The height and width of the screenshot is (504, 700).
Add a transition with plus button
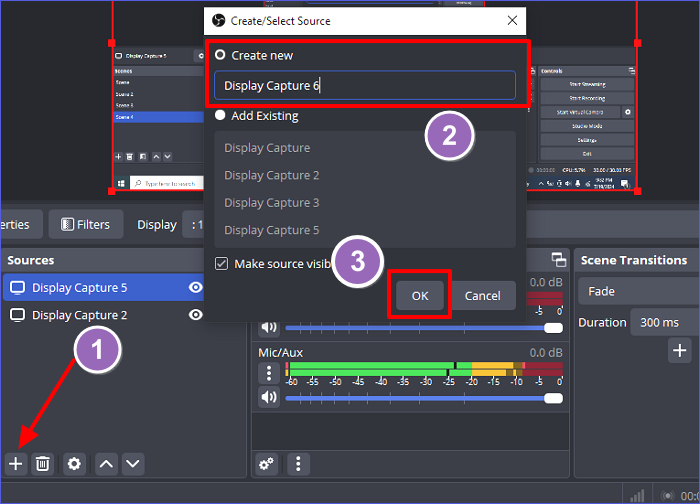[680, 350]
